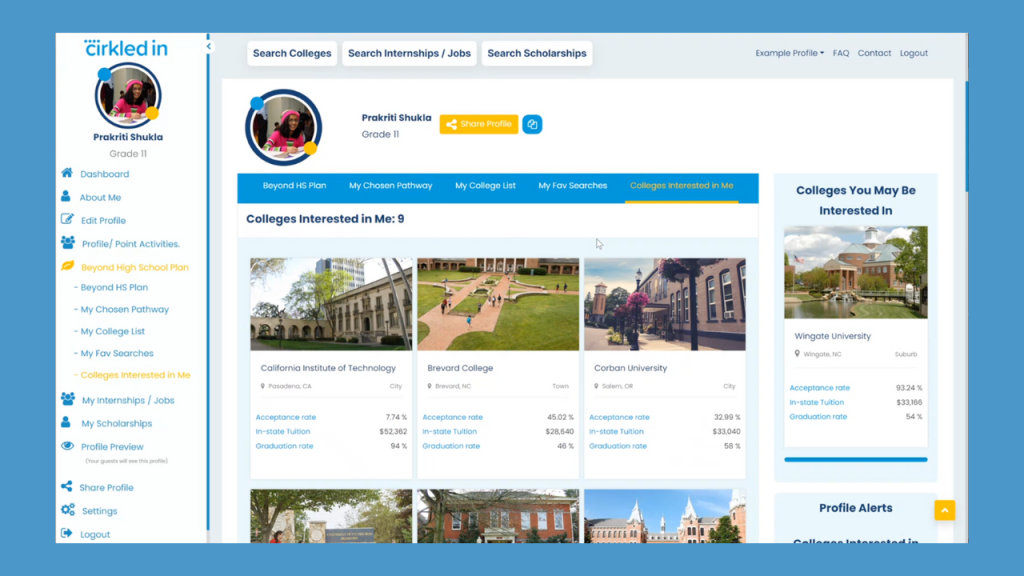The image size is (1024, 576).
Task: Click the copy profile link icon button
Action: (532, 124)
